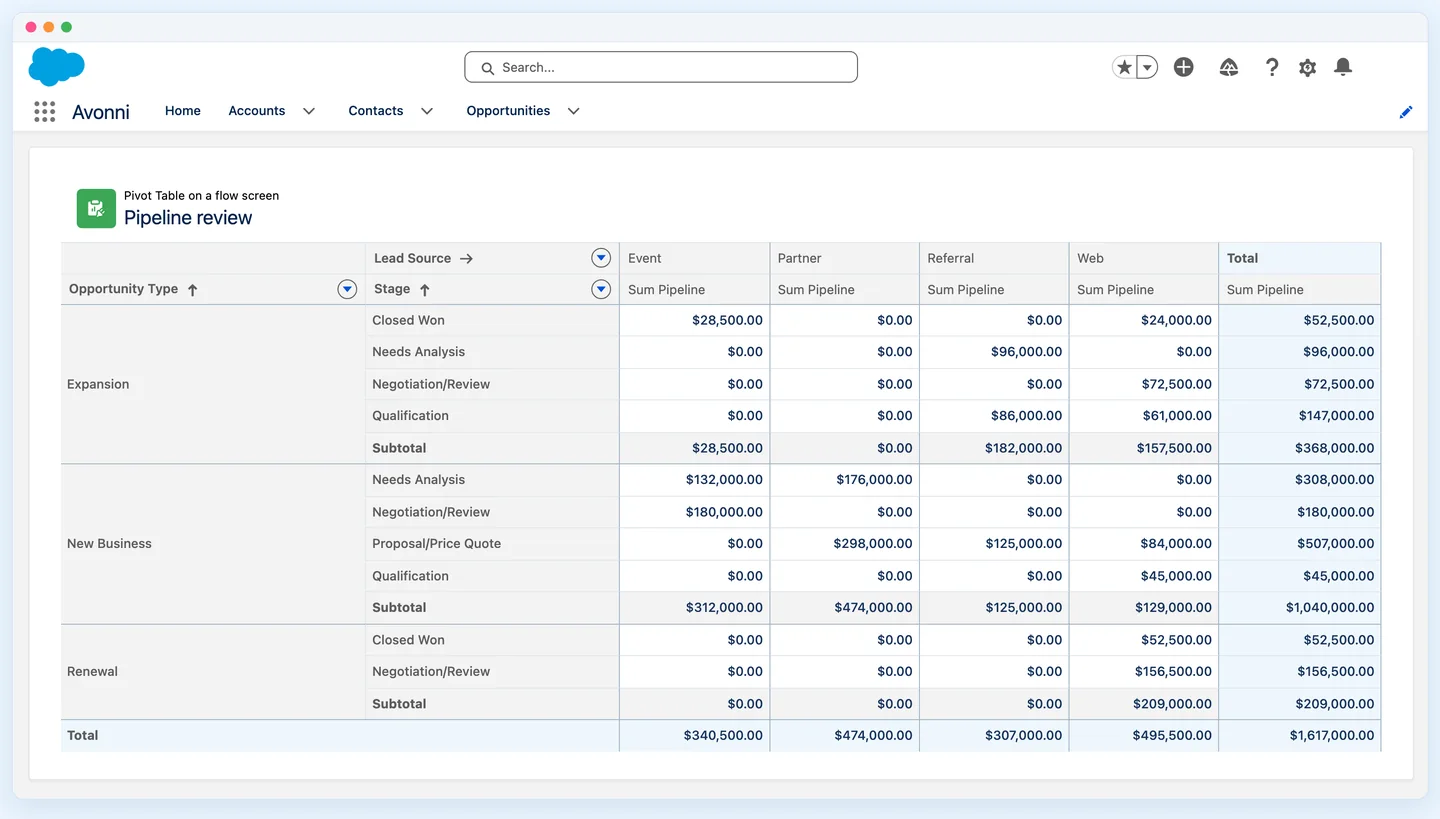Click the $298,000.00 Partner cell
Screen dimensions: 1440x819
click(x=845, y=544)
